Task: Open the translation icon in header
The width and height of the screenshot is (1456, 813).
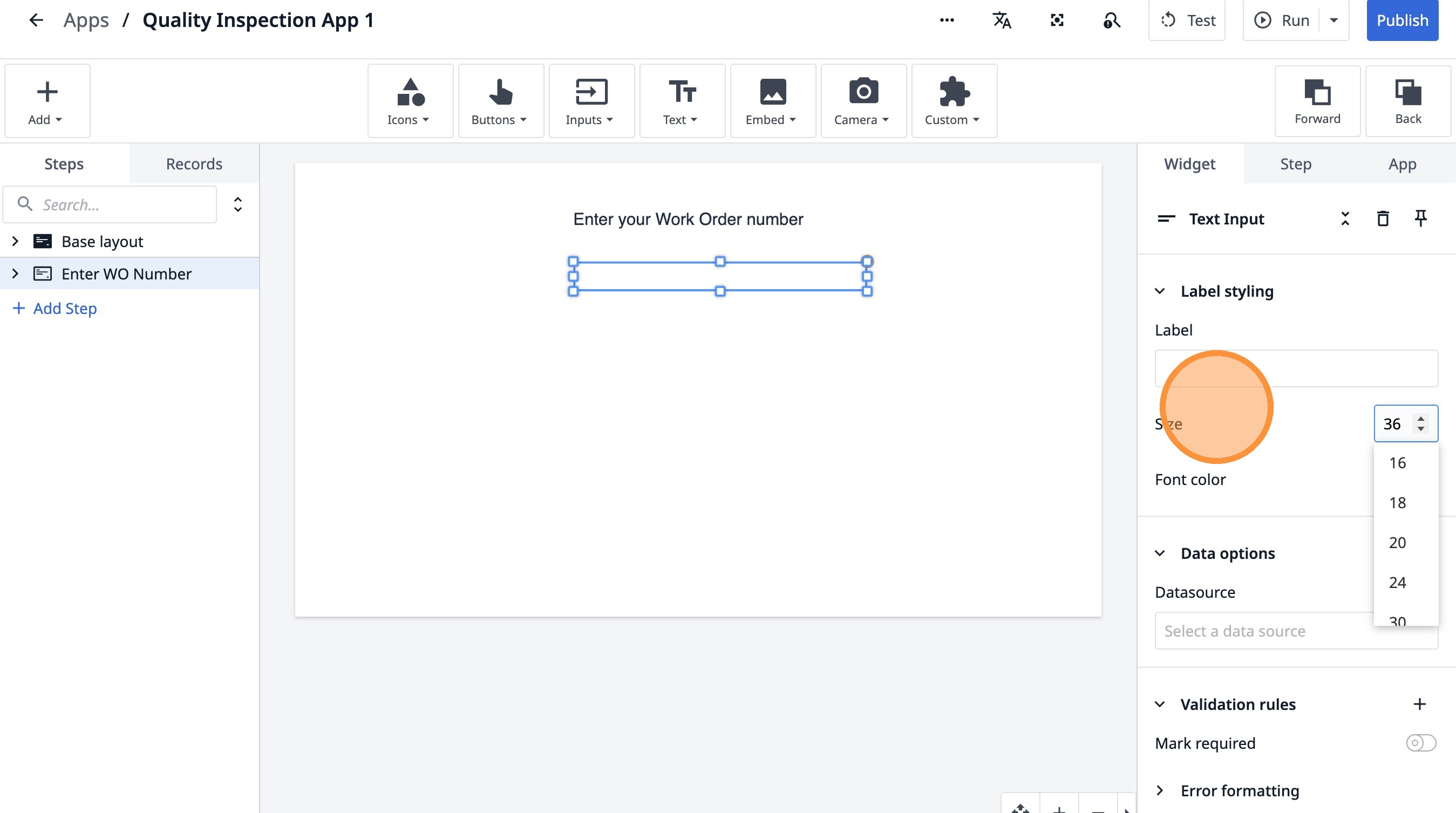Action: tap(1002, 21)
